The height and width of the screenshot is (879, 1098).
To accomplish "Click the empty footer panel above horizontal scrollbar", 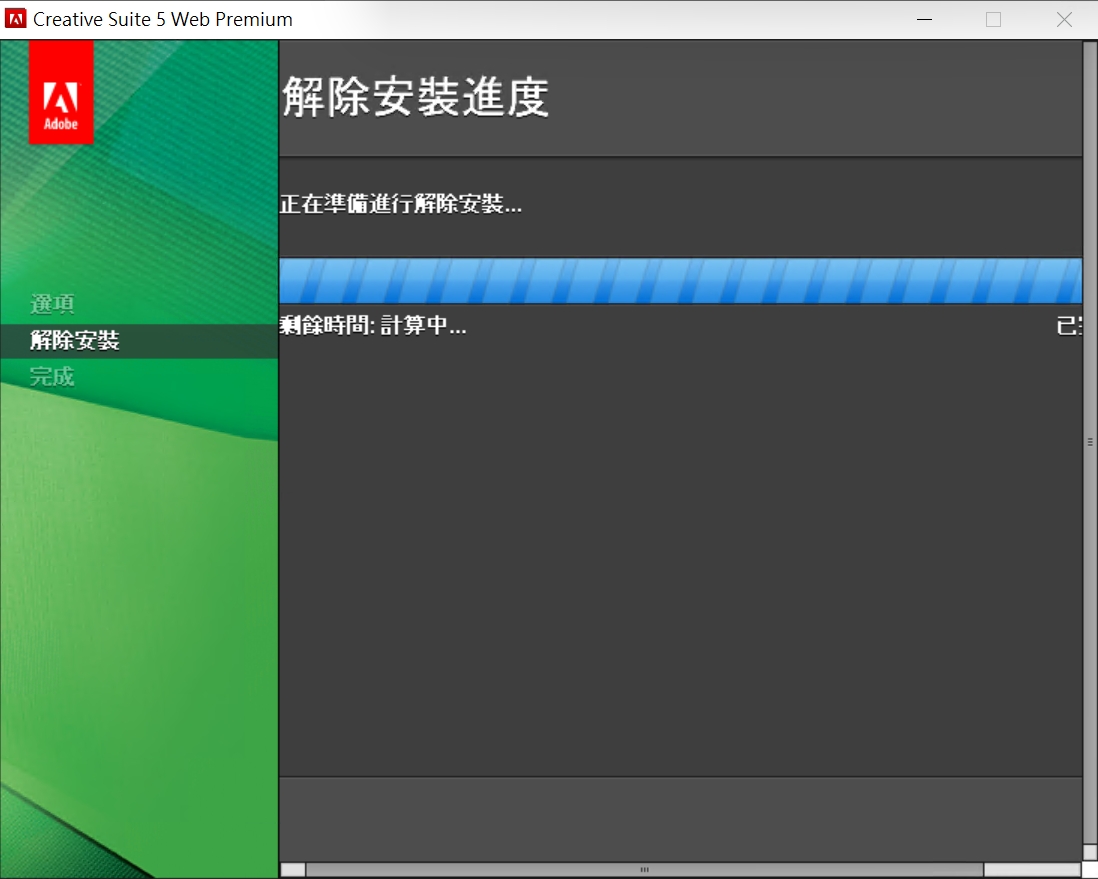I will tap(680, 818).
